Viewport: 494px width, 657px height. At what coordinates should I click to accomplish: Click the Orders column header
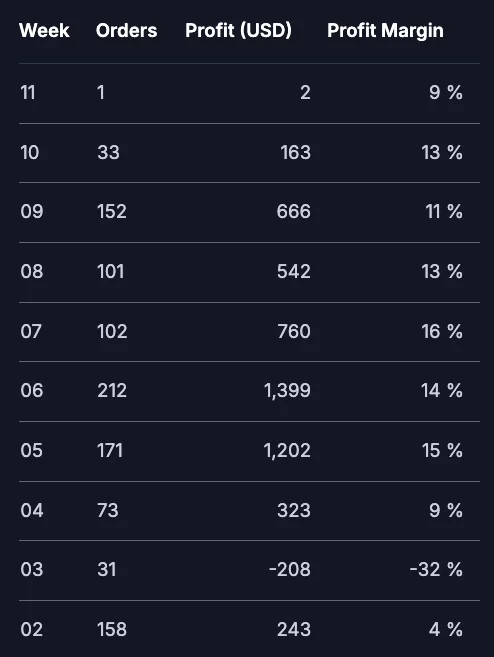click(127, 31)
